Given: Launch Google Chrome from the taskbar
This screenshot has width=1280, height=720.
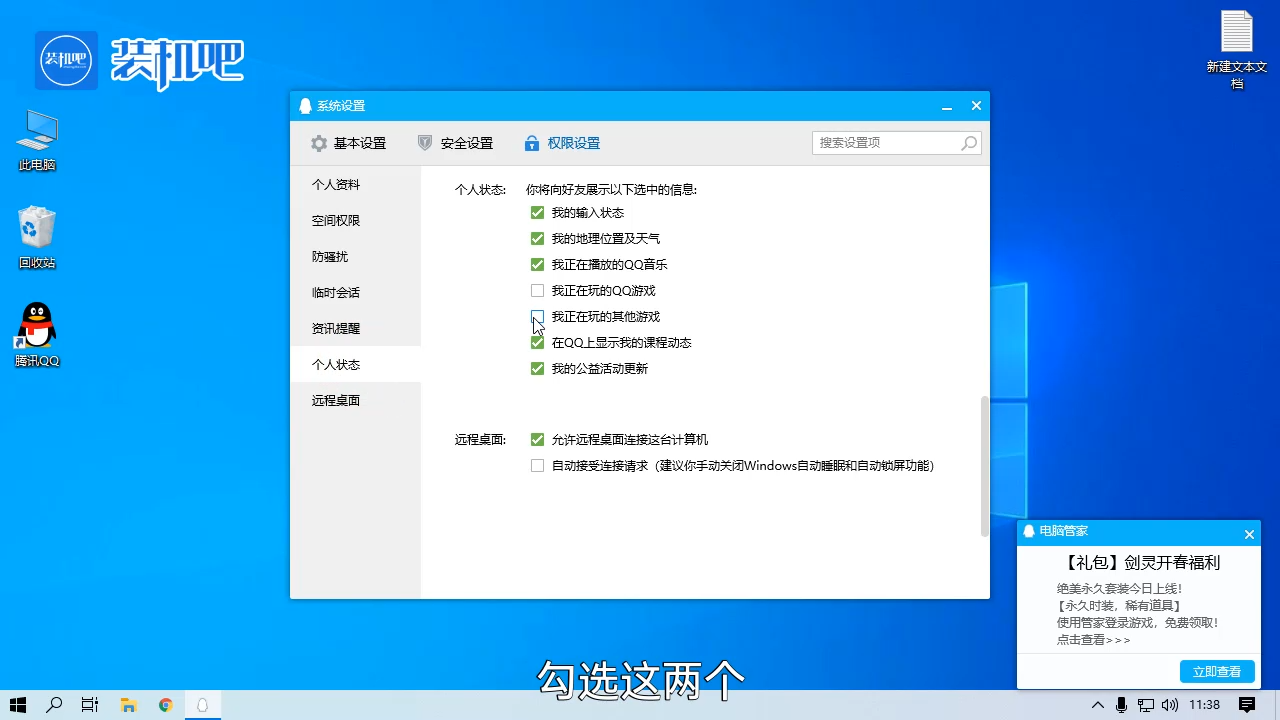Looking at the screenshot, I should click(165, 705).
